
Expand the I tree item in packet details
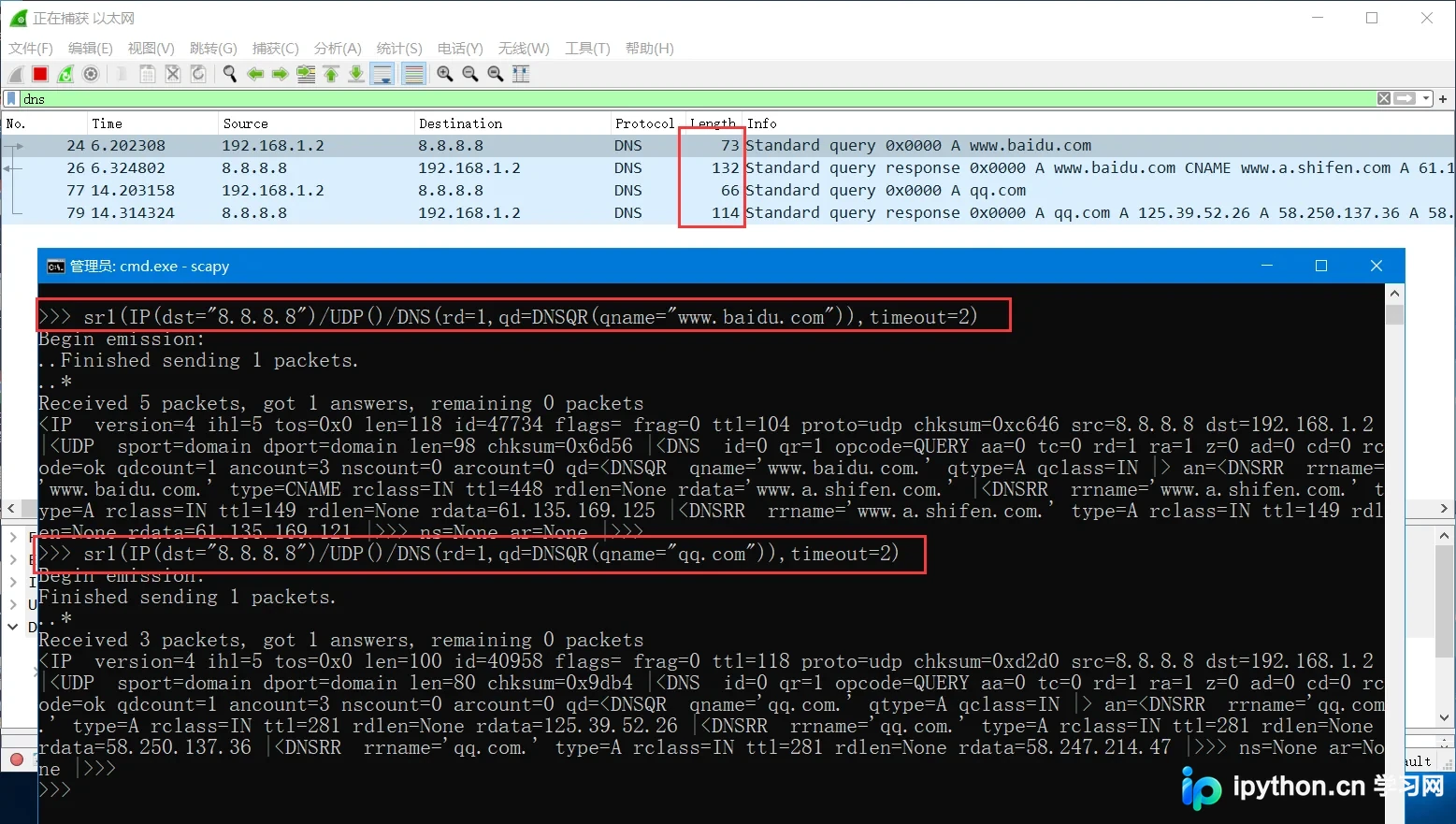(13, 582)
